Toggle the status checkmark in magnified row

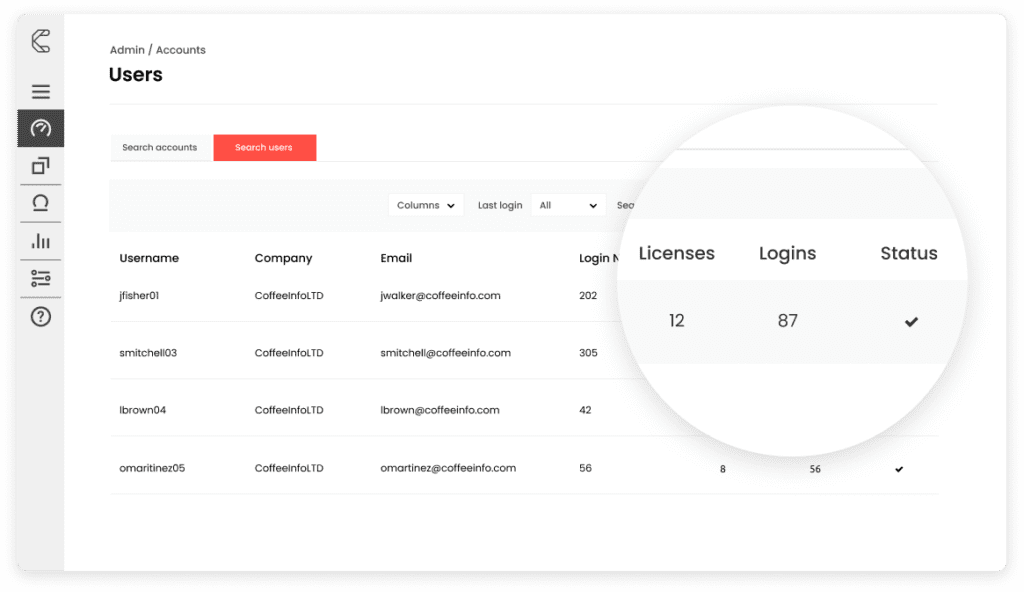911,322
